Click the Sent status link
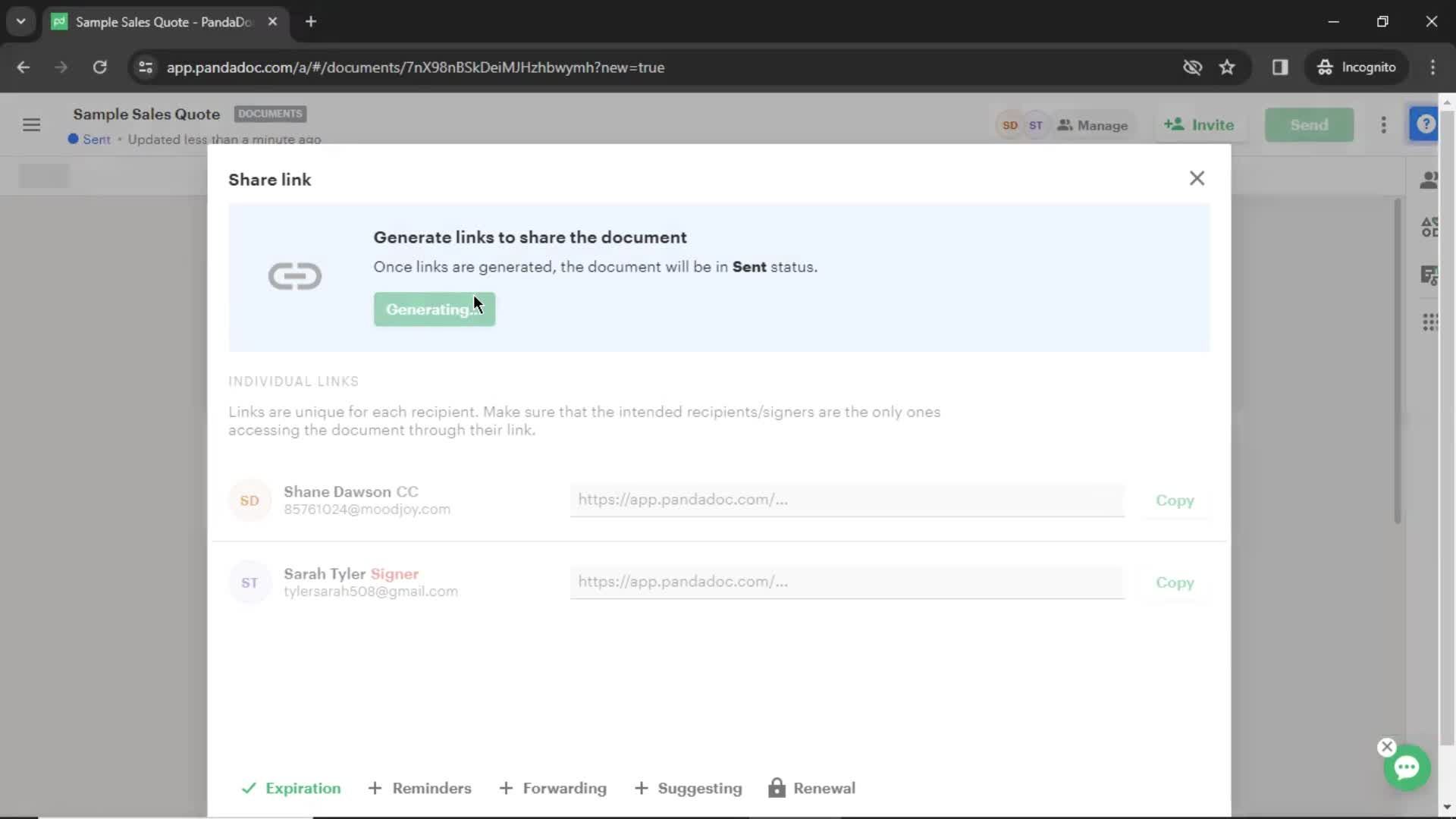This screenshot has height=819, width=1456. click(97, 139)
